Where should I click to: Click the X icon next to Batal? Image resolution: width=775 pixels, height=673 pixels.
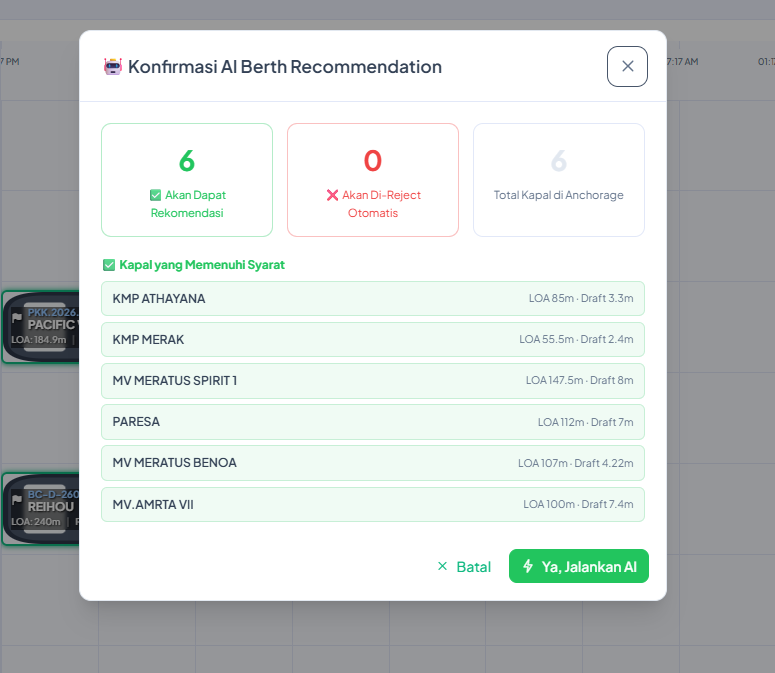point(442,566)
